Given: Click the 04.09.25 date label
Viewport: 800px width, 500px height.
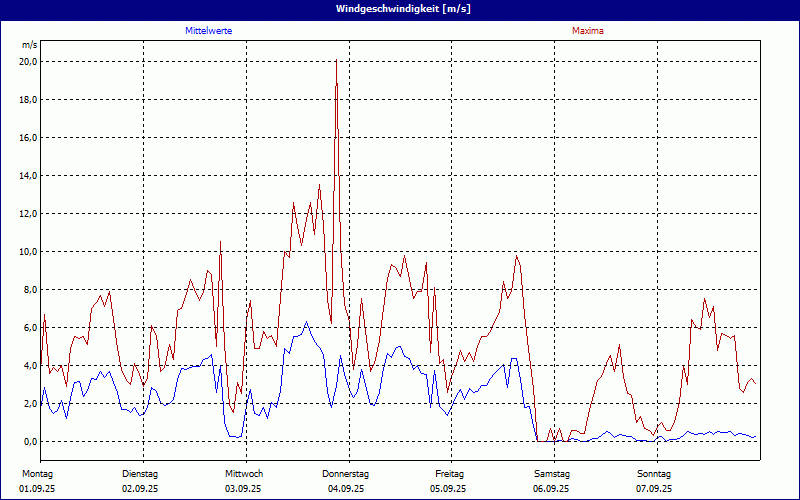Looking at the screenshot, I should click(346, 489).
